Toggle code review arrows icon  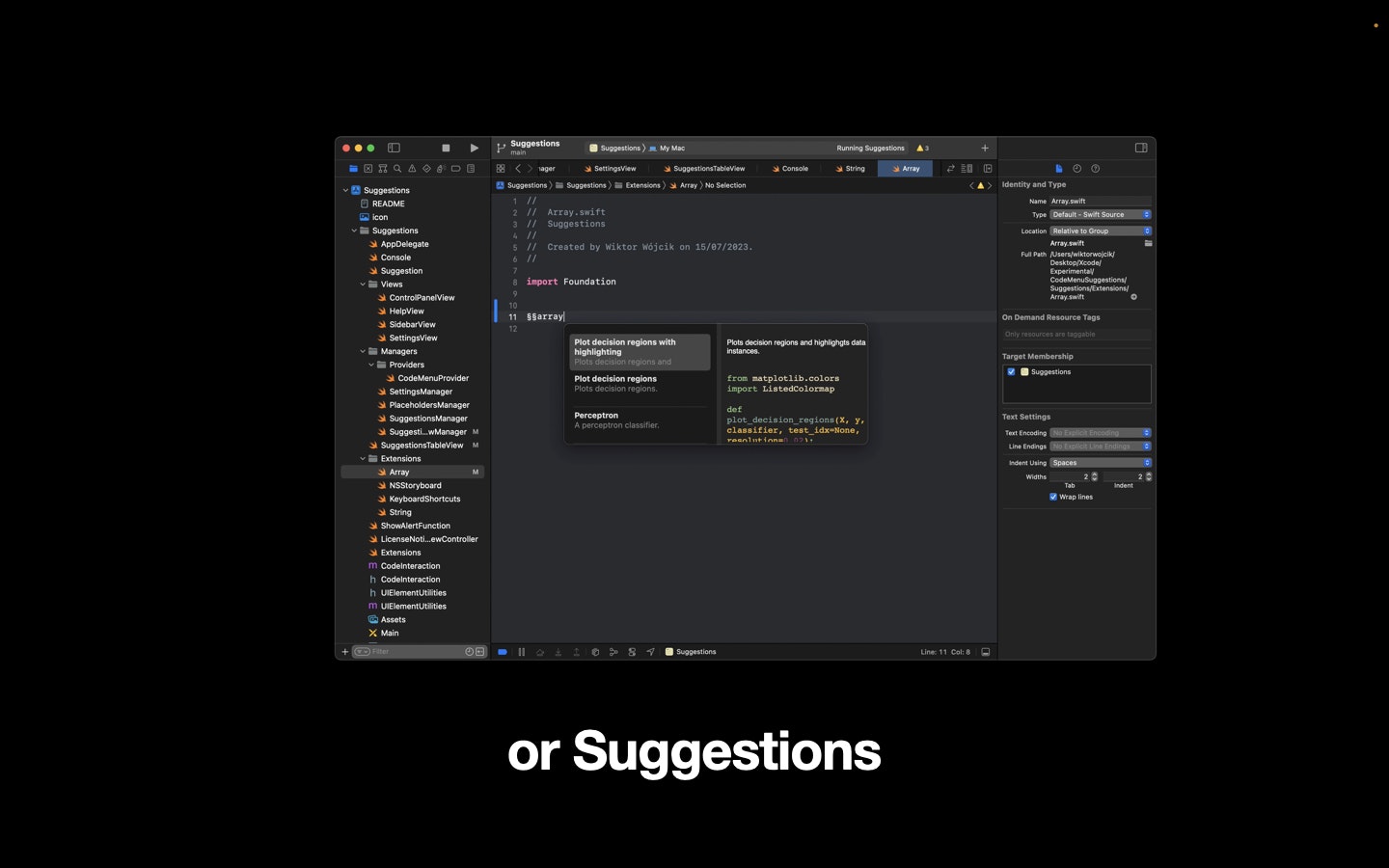pyautogui.click(x=951, y=169)
